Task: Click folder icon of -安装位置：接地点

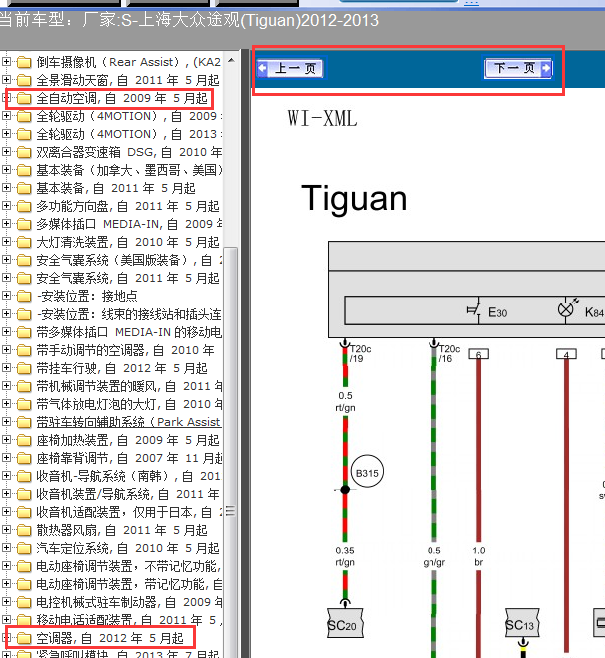Action: click(24, 296)
